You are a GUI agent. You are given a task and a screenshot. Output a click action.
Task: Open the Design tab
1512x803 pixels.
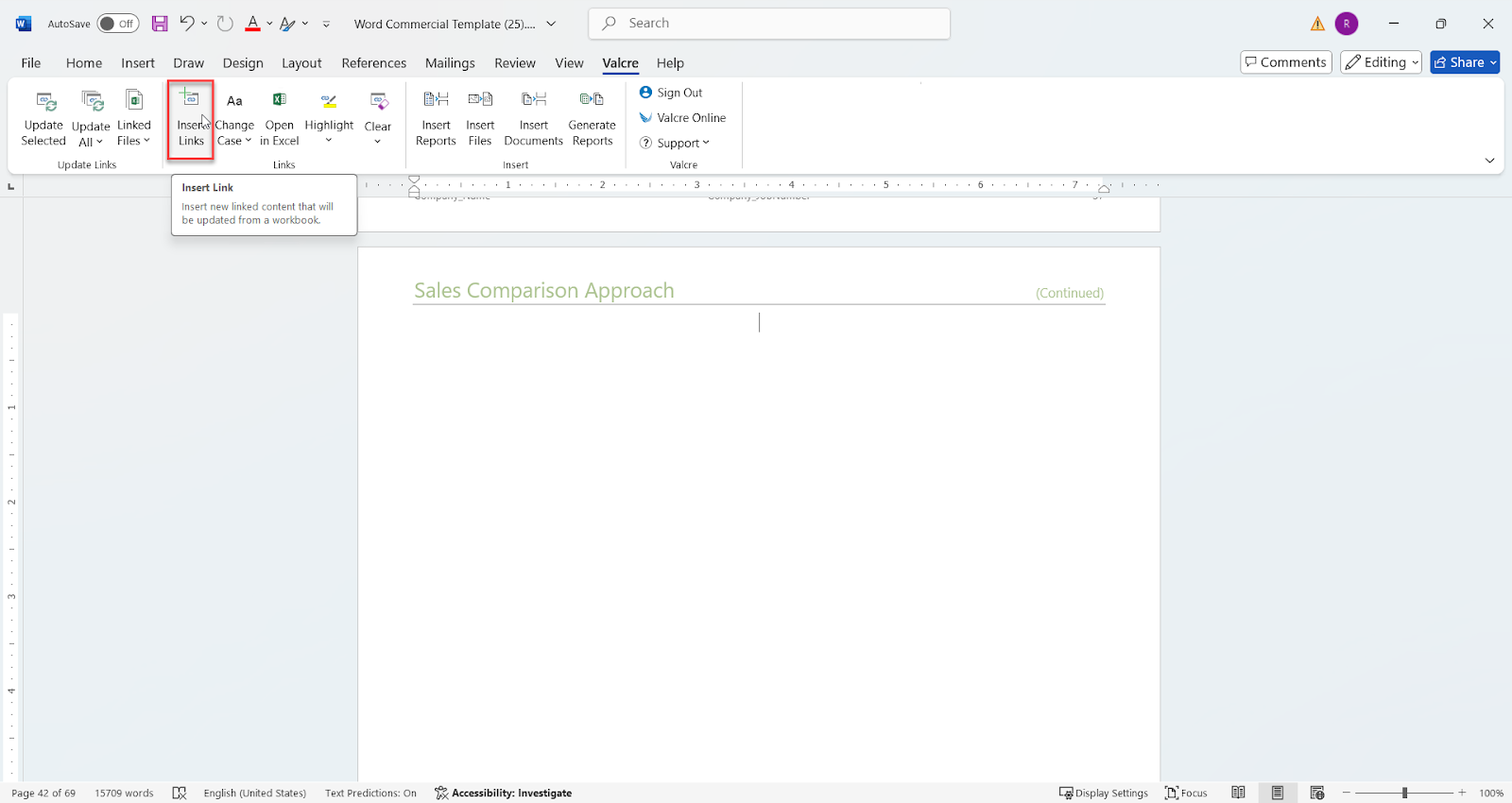click(x=243, y=63)
